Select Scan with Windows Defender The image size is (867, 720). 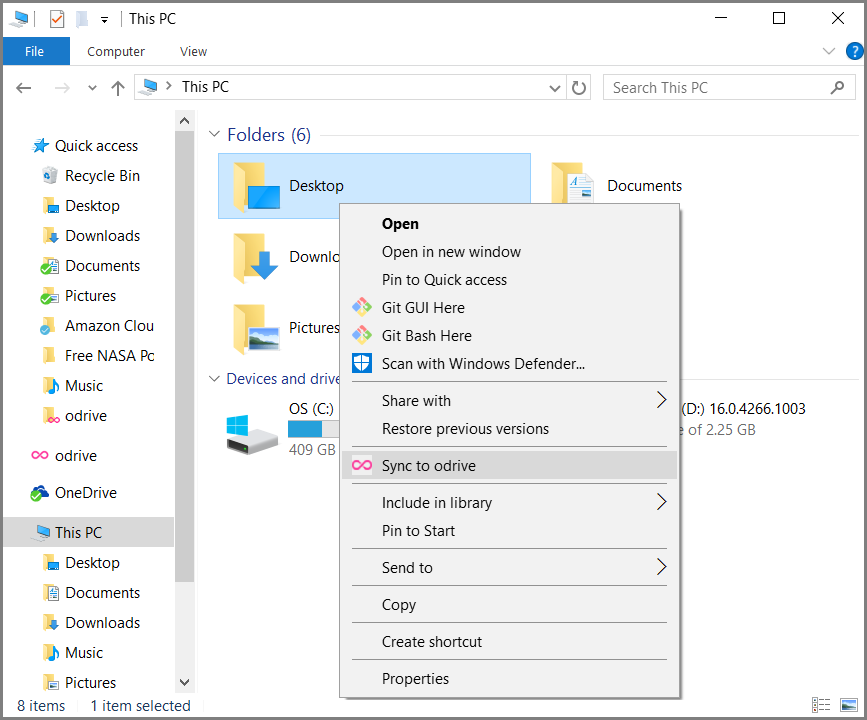(509, 364)
